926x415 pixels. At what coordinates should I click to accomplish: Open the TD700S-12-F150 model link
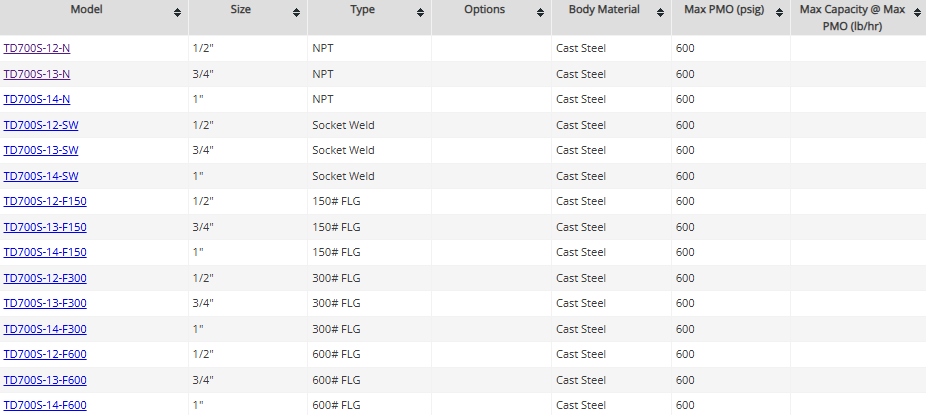[45, 201]
